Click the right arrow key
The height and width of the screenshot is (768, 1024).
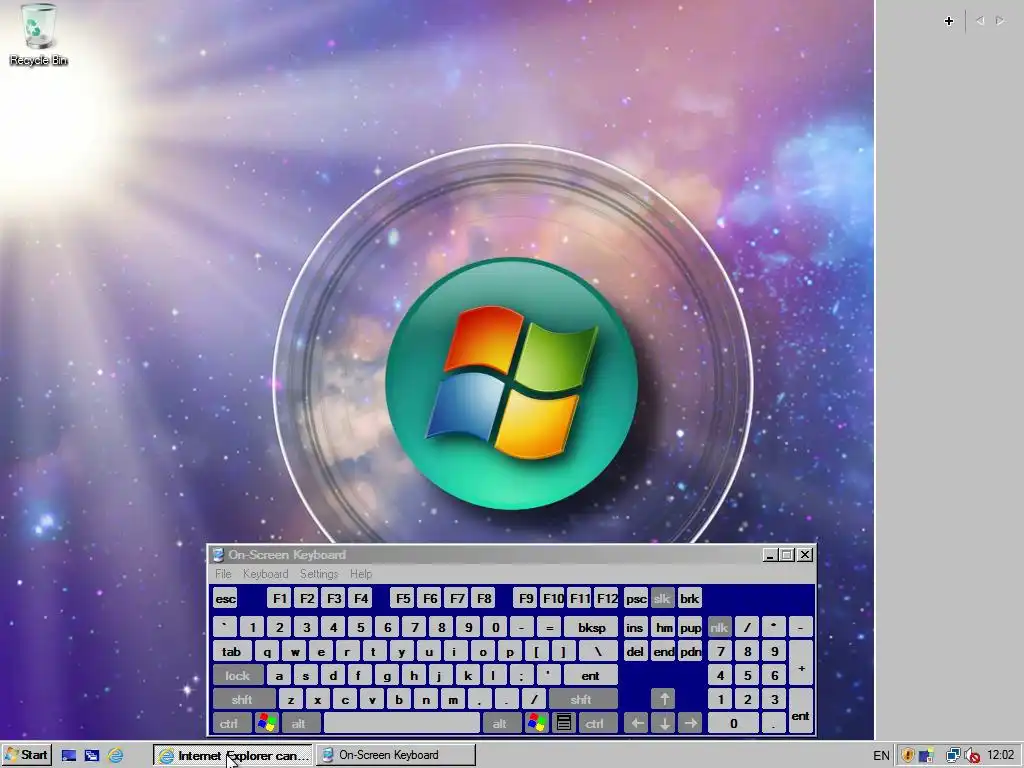coord(690,724)
